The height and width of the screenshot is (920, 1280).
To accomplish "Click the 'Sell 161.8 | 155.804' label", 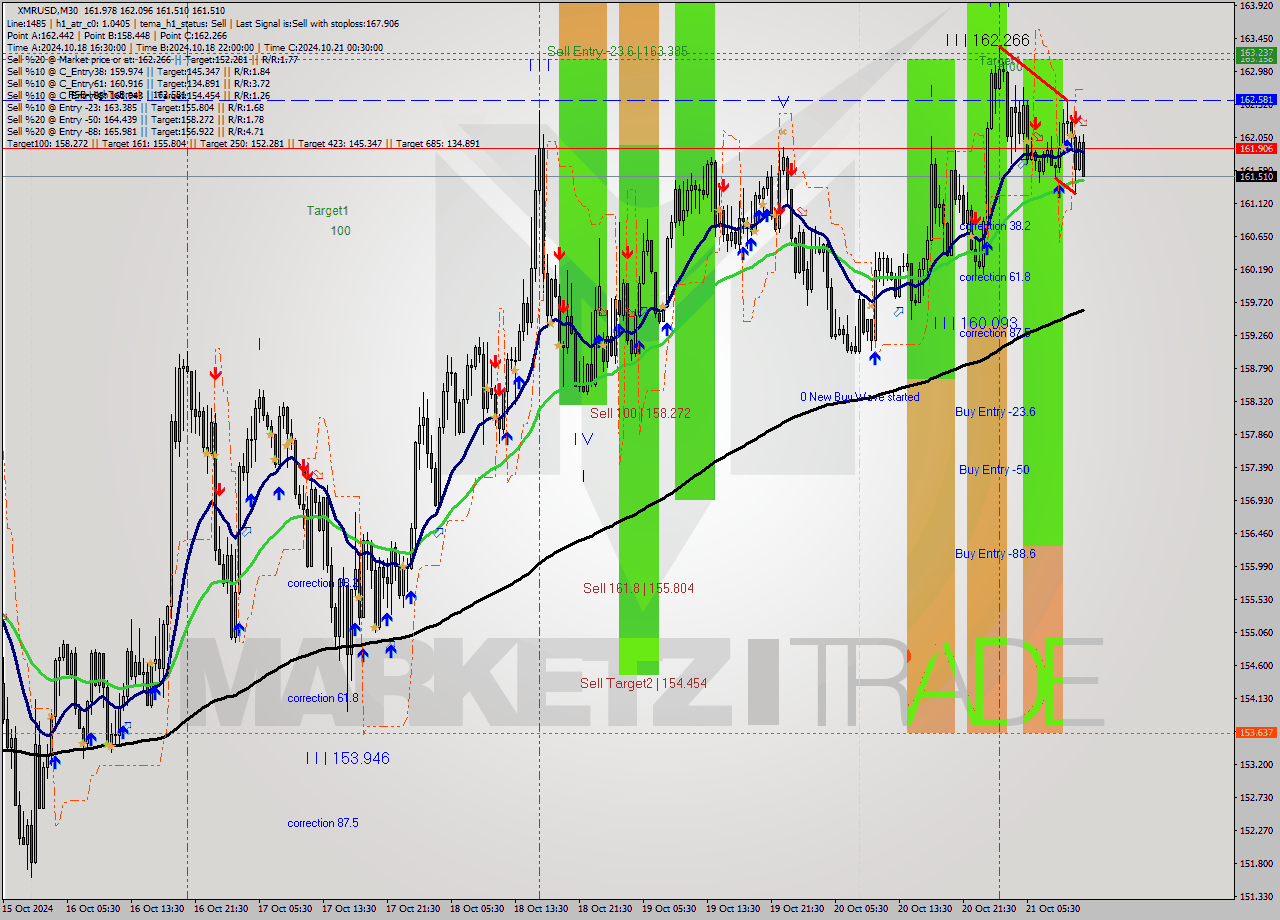I will pyautogui.click(x=638, y=588).
